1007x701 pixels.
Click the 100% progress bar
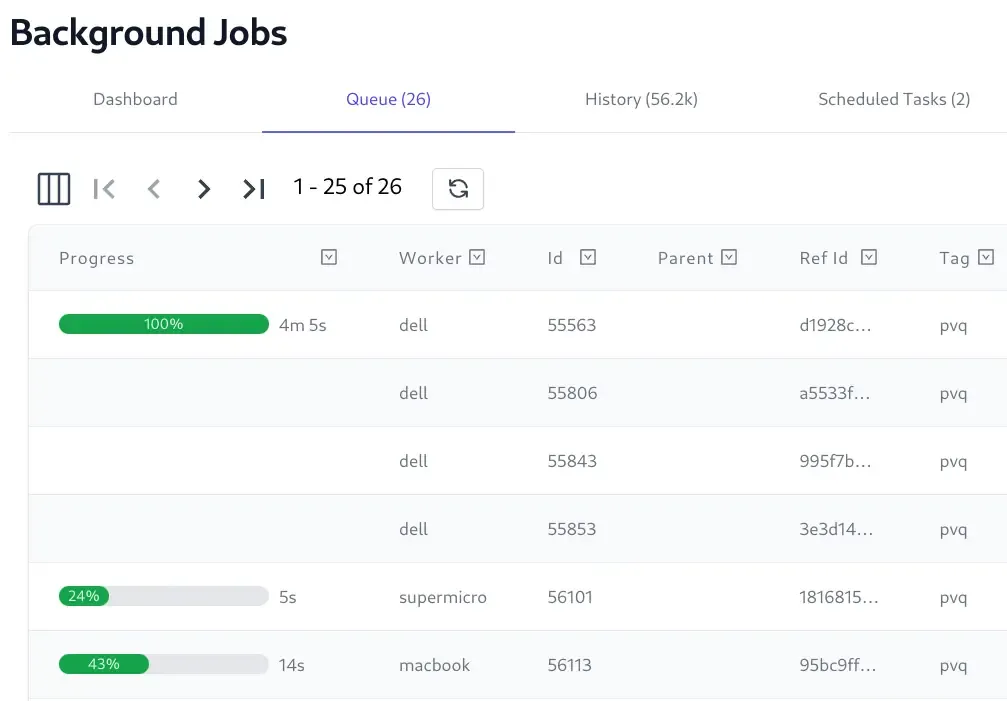click(164, 324)
